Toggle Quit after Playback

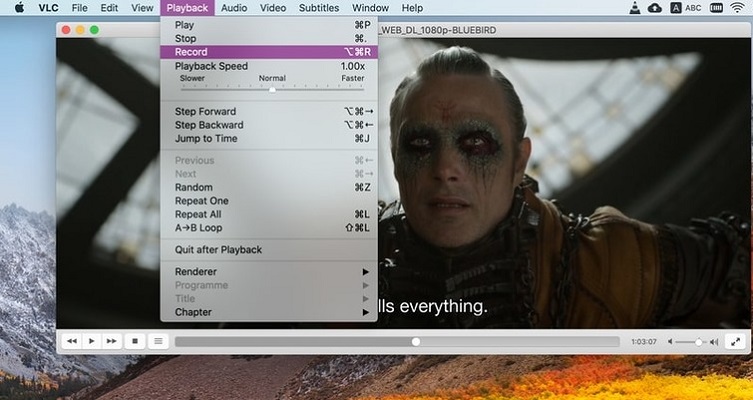(269, 250)
